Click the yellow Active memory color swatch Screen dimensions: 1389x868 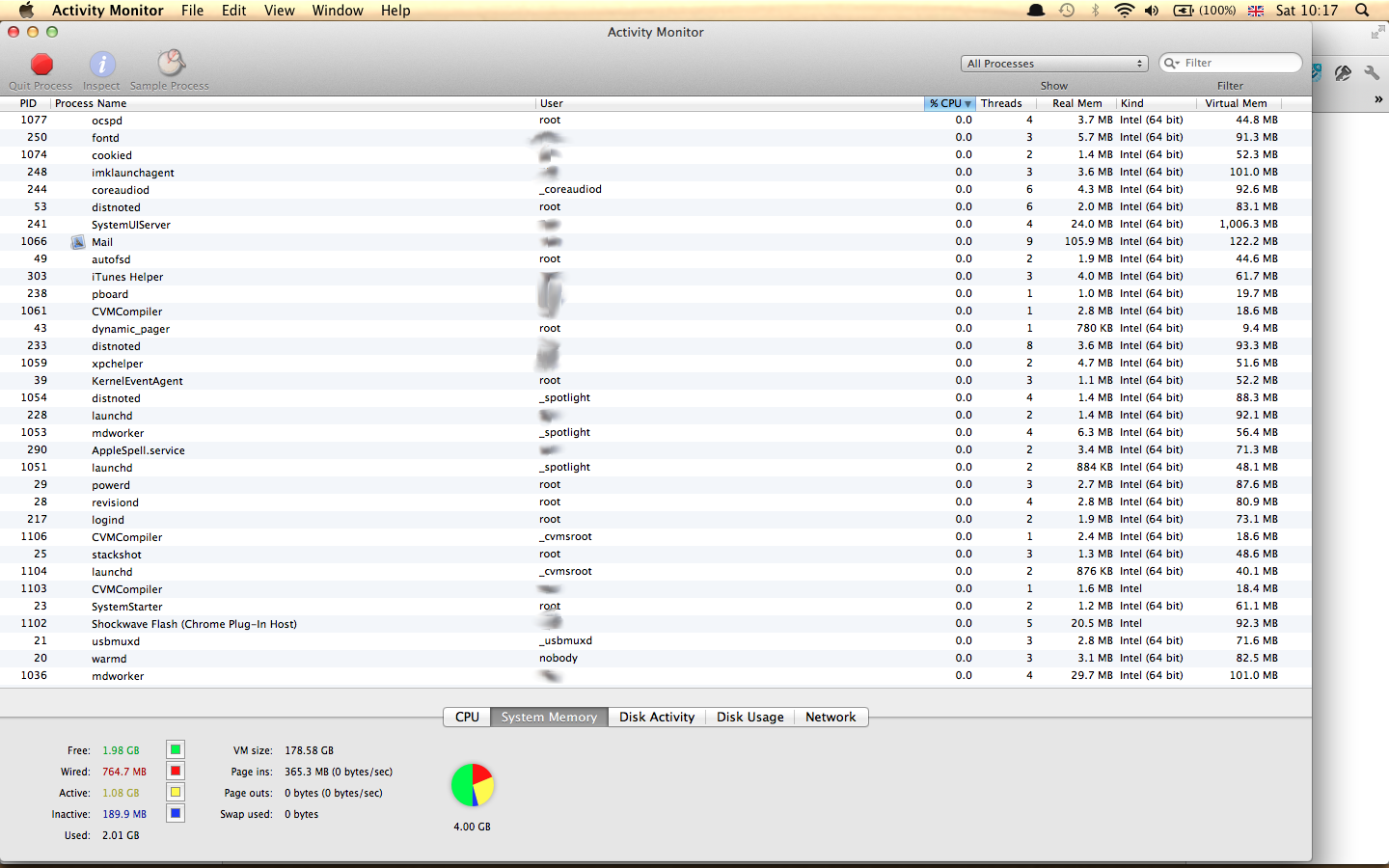coord(176,792)
